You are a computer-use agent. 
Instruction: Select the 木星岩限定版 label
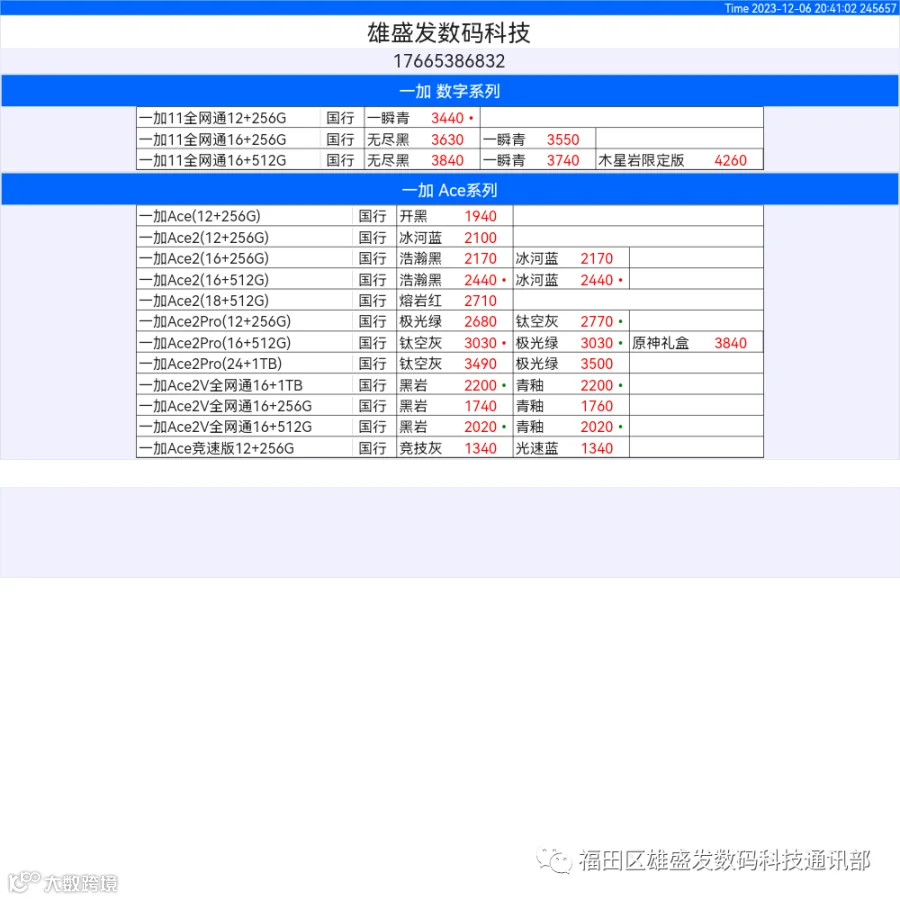[641, 160]
